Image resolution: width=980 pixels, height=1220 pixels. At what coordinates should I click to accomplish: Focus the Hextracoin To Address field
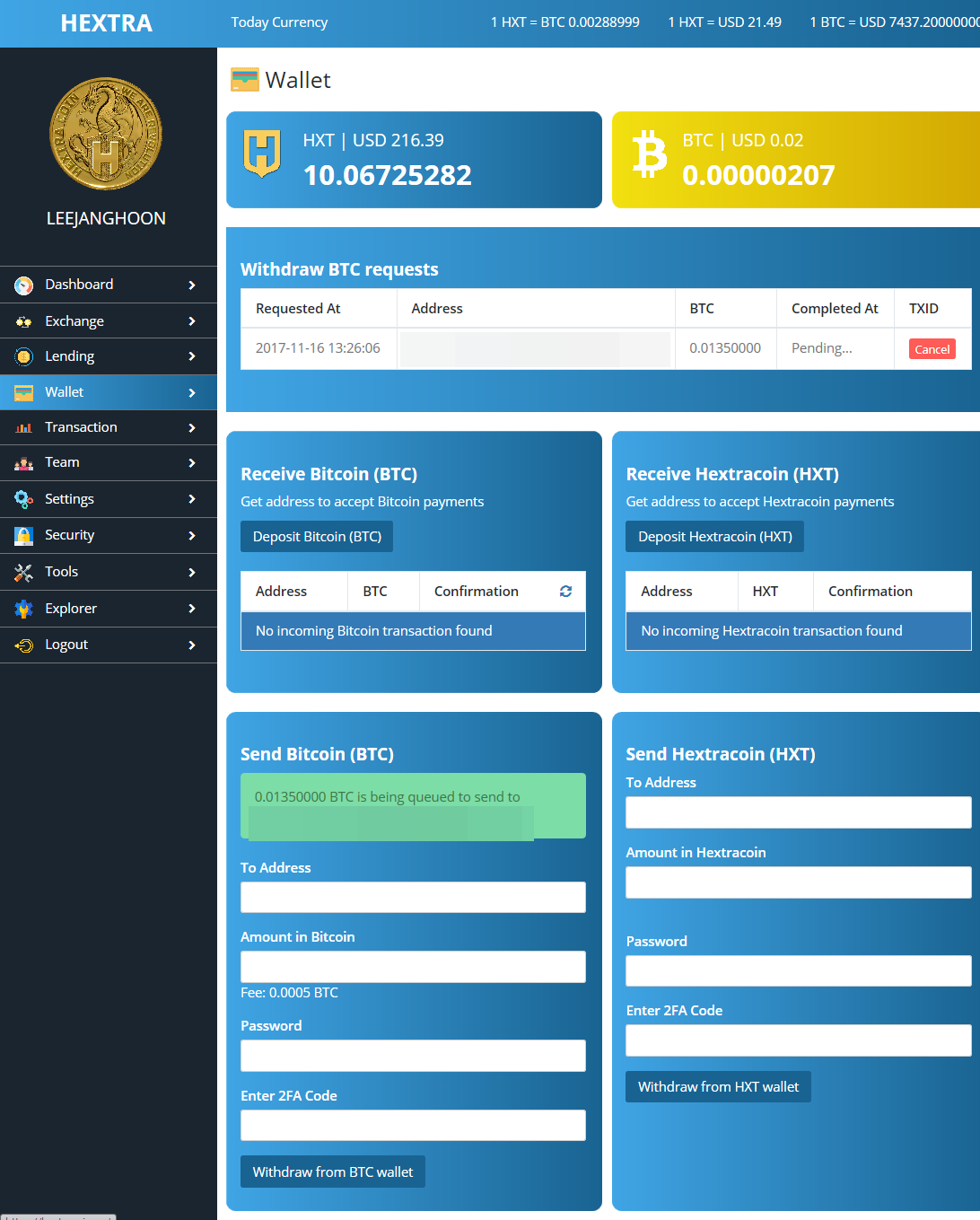(799, 812)
